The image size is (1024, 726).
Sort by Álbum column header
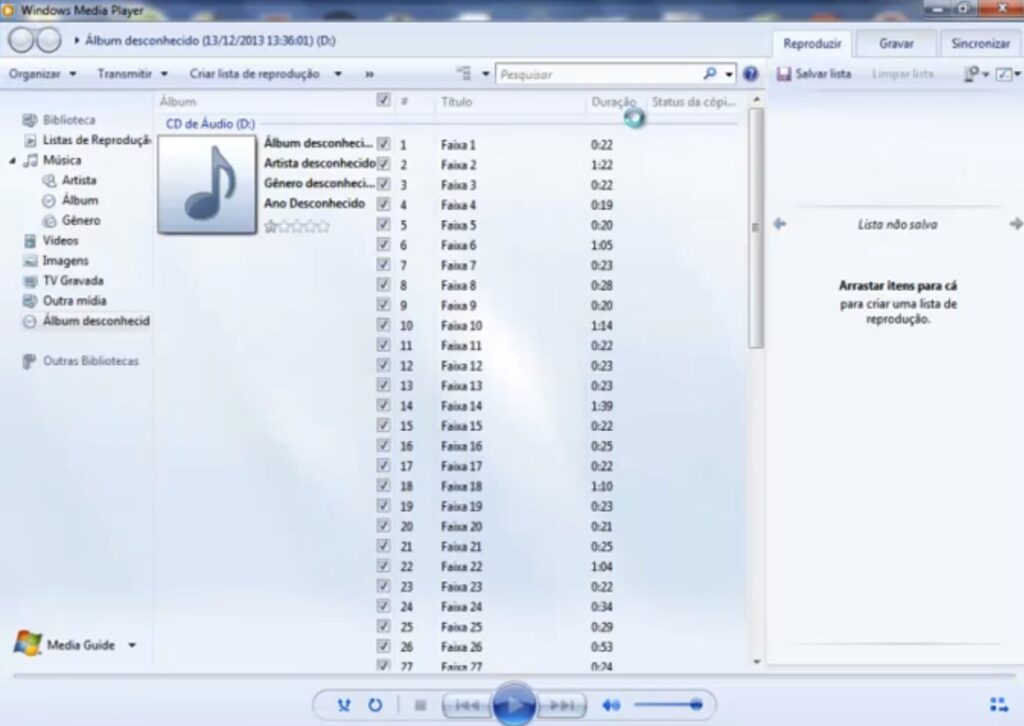tap(178, 102)
